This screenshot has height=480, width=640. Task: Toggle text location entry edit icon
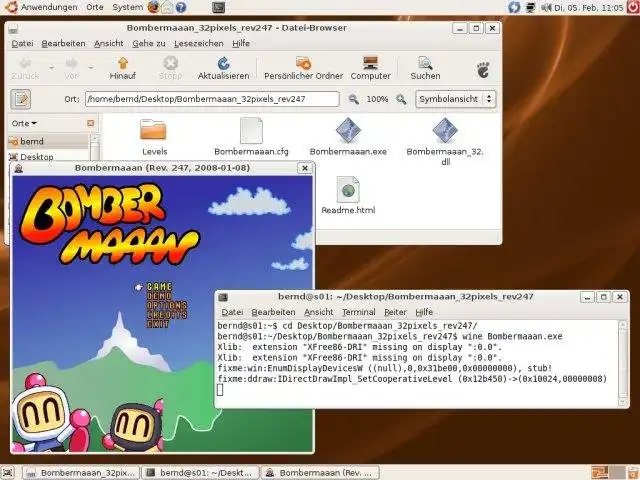(x=20, y=99)
